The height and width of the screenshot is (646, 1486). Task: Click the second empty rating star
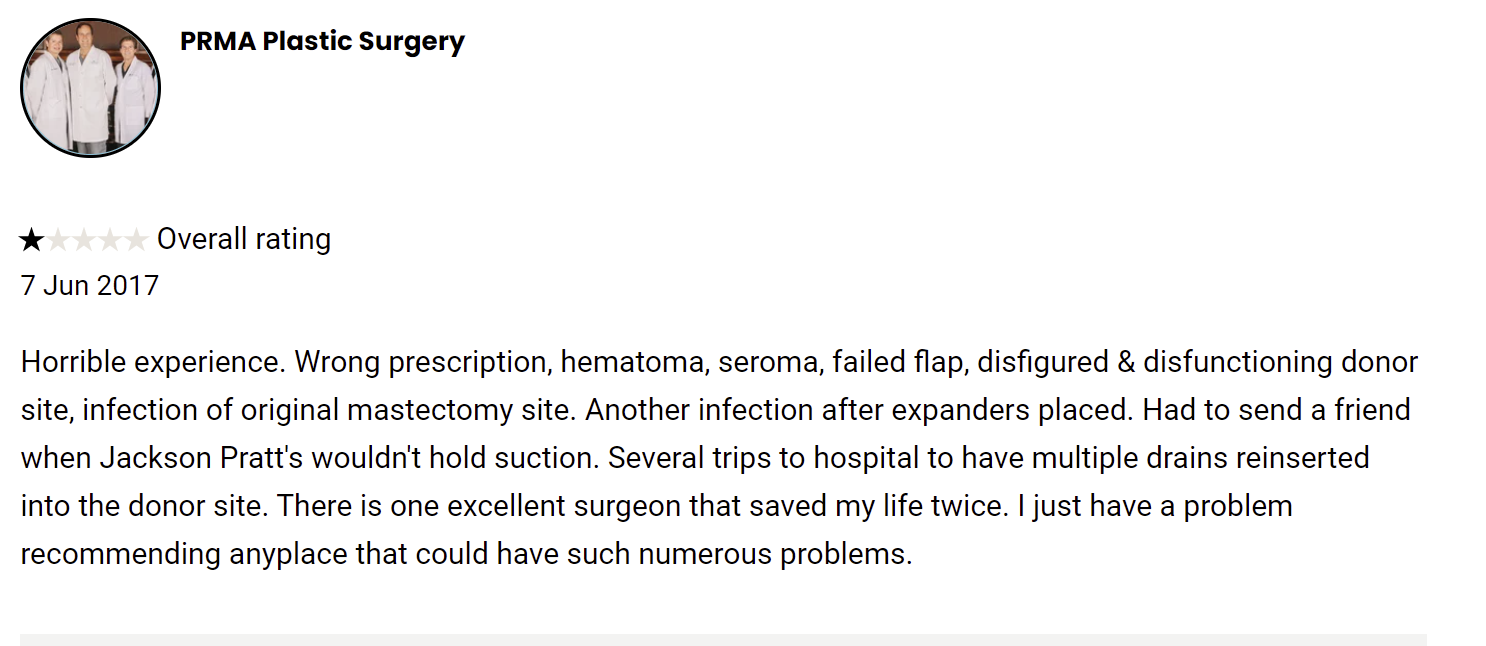[58, 240]
